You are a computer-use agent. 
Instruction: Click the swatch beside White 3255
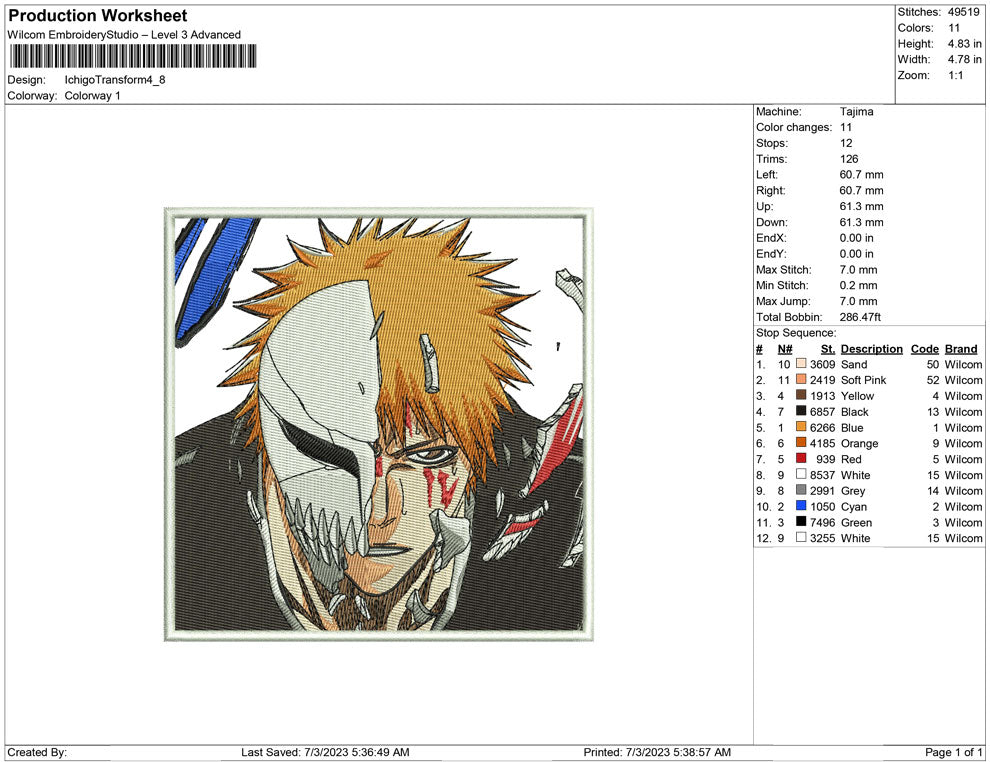point(801,537)
